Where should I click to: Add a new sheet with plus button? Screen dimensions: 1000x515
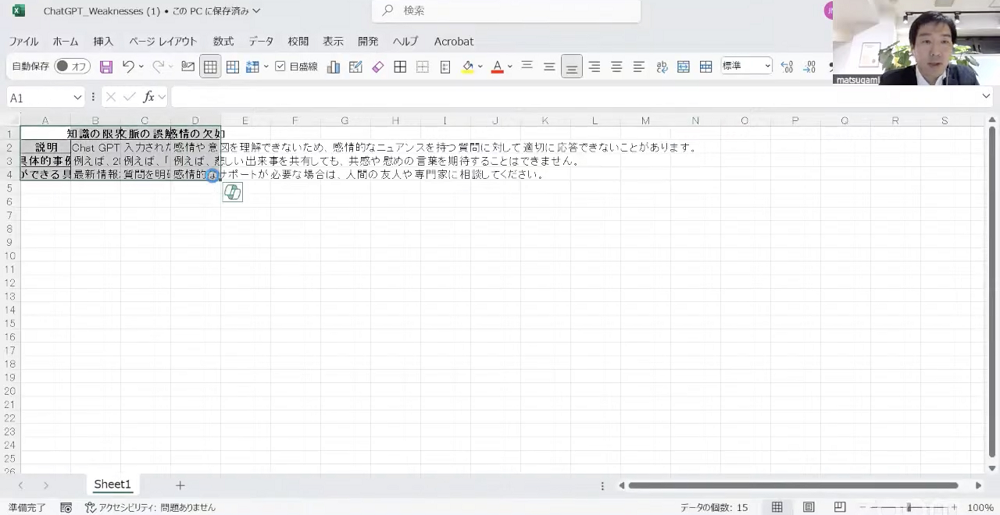[x=180, y=485]
